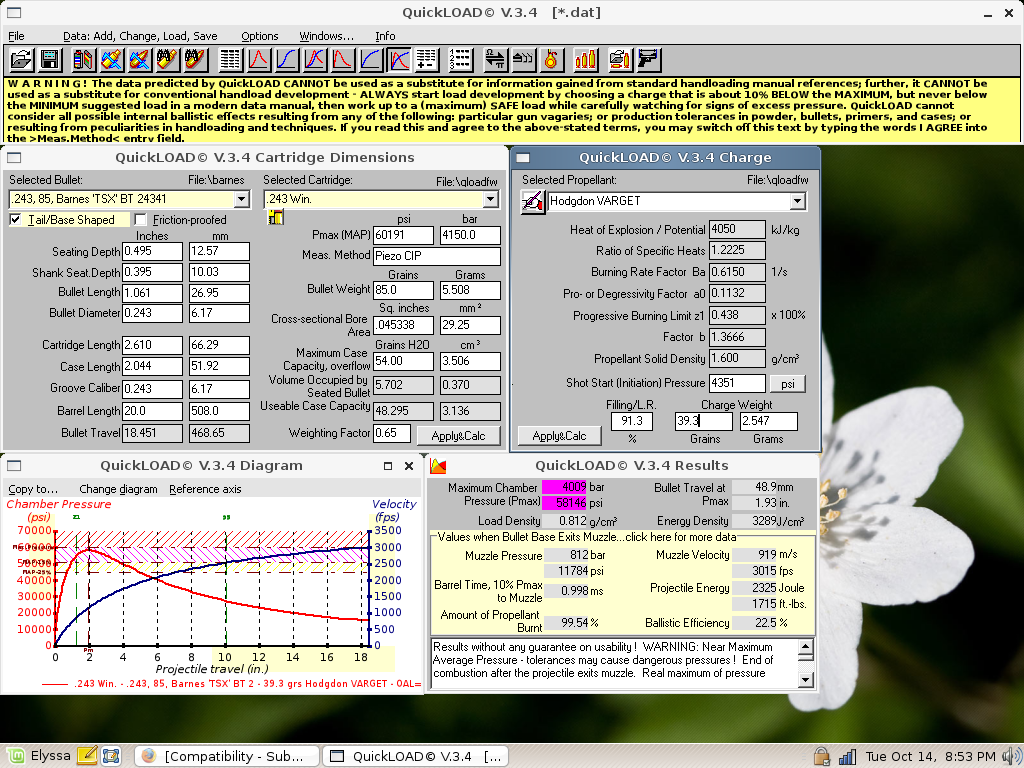
Task: Click the Bullet Weight Grains field
Action: [x=403, y=290]
